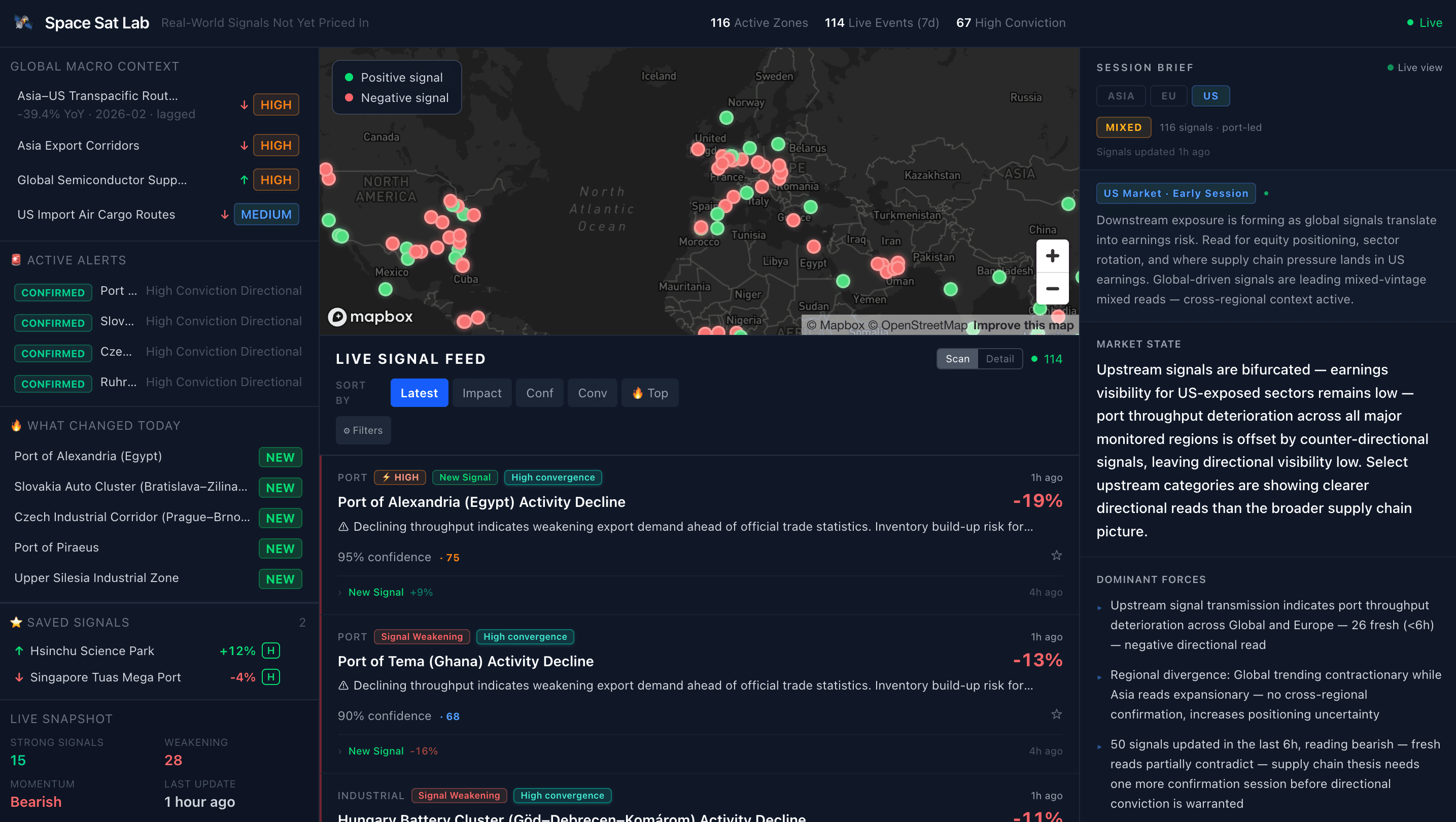This screenshot has height=822, width=1456.
Task: Sort feed by Conv
Action: (593, 393)
